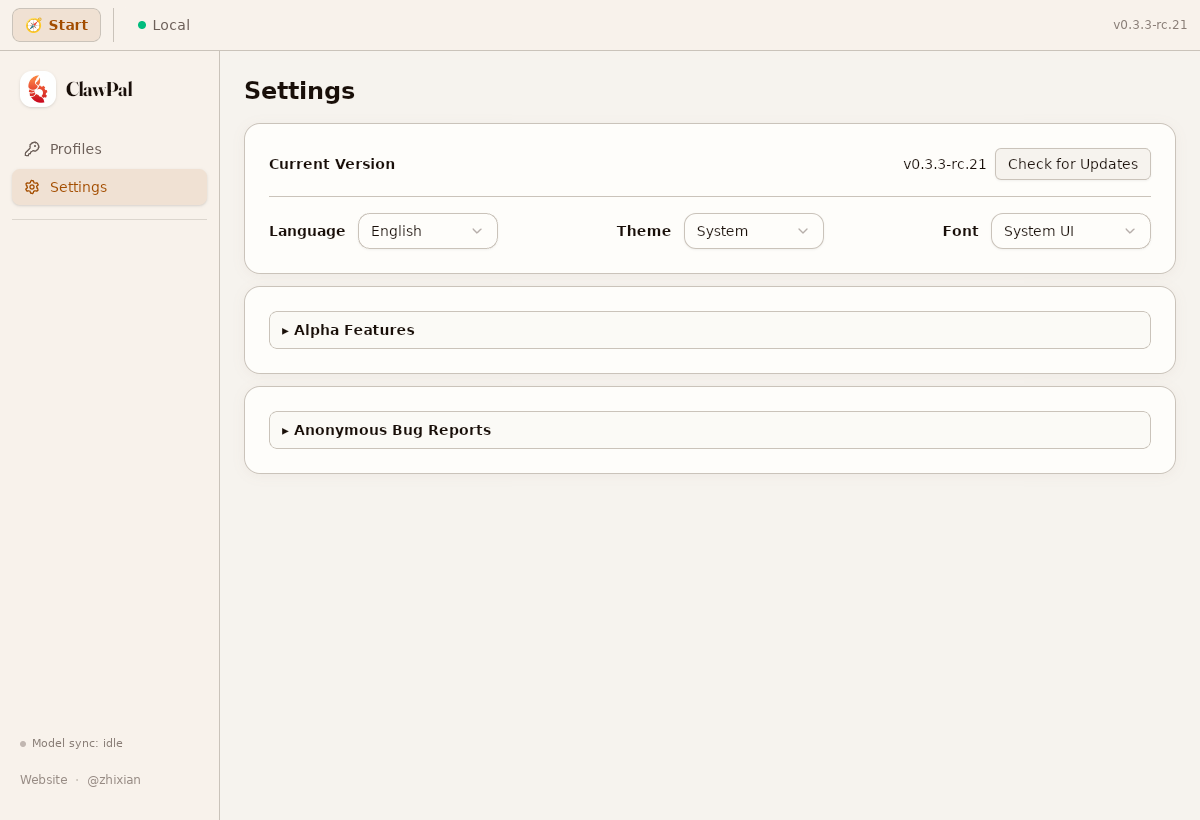1200x820 pixels.
Task: Open the Language dropdown set to English
Action: [x=428, y=231]
